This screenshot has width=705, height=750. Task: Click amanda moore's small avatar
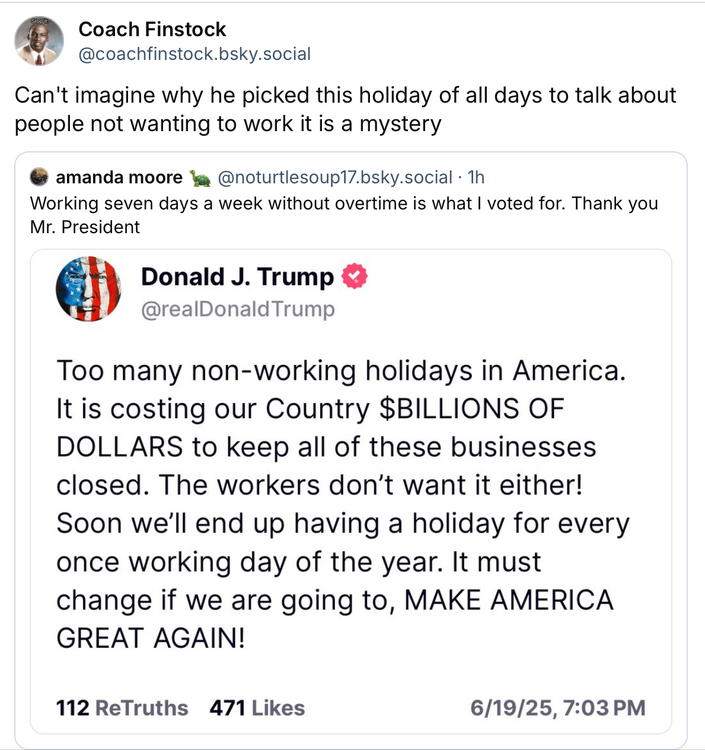pyautogui.click(x=40, y=178)
